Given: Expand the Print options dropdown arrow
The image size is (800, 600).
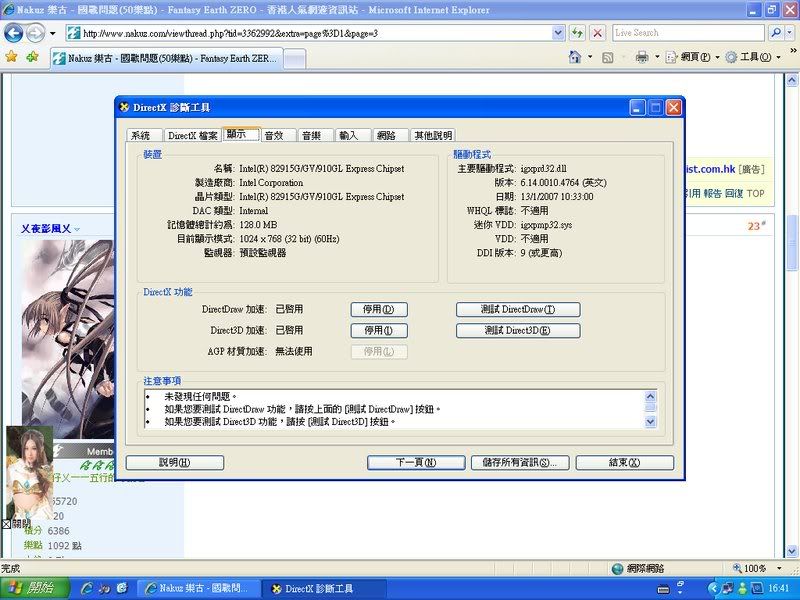Looking at the screenshot, I should pos(657,57).
